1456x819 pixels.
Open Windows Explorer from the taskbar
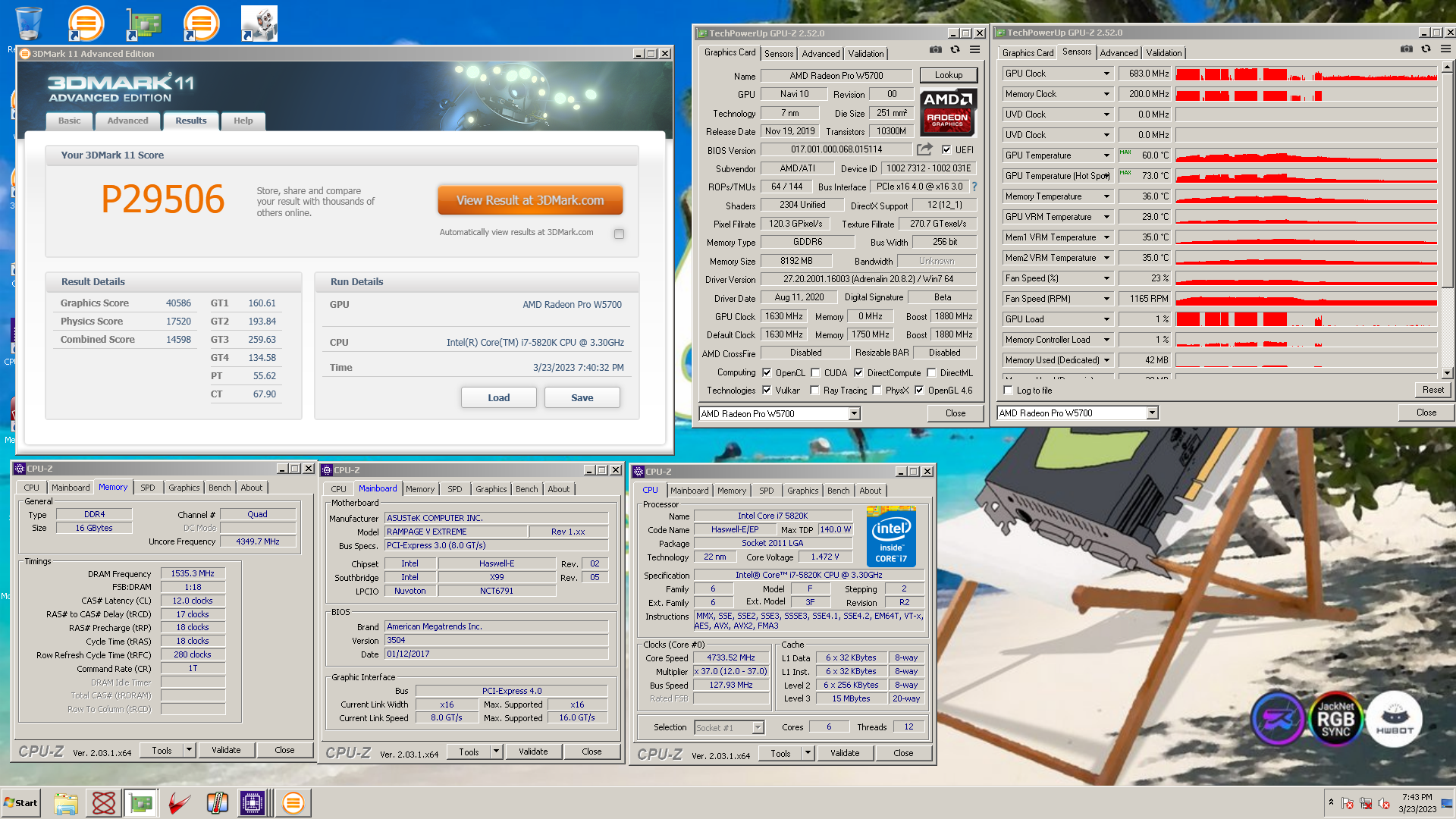pos(66,803)
